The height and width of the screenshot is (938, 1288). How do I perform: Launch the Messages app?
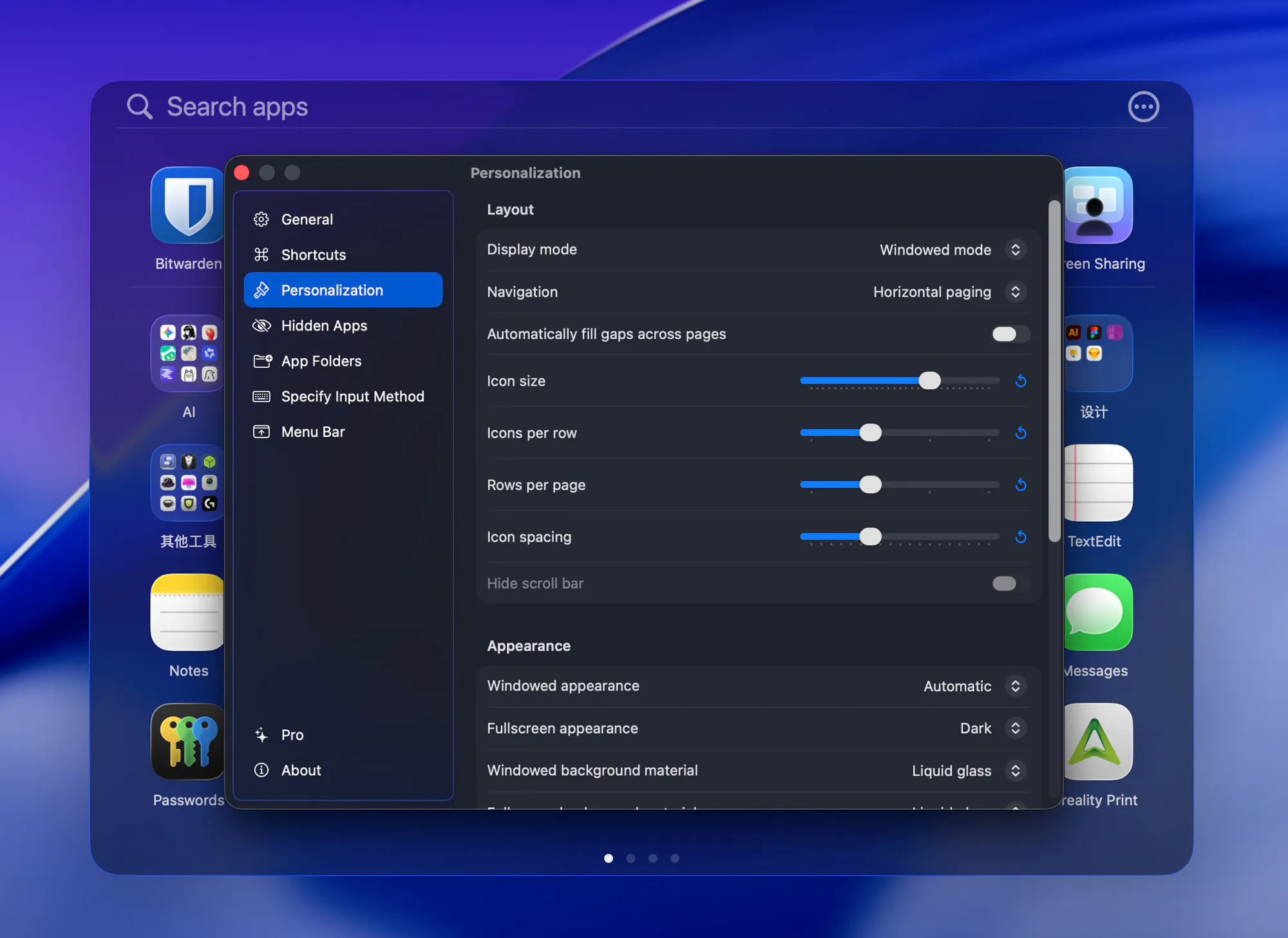click(x=1098, y=613)
